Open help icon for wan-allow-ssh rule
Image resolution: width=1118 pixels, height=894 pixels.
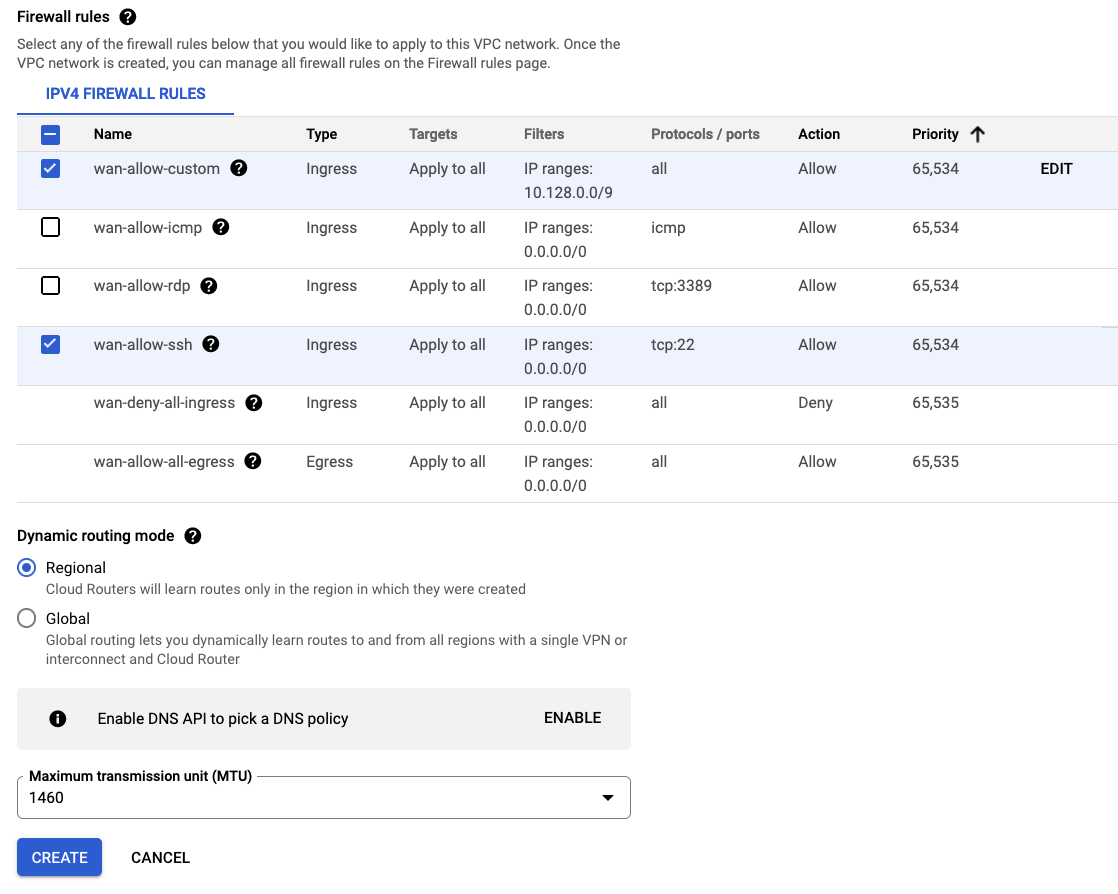coord(211,344)
